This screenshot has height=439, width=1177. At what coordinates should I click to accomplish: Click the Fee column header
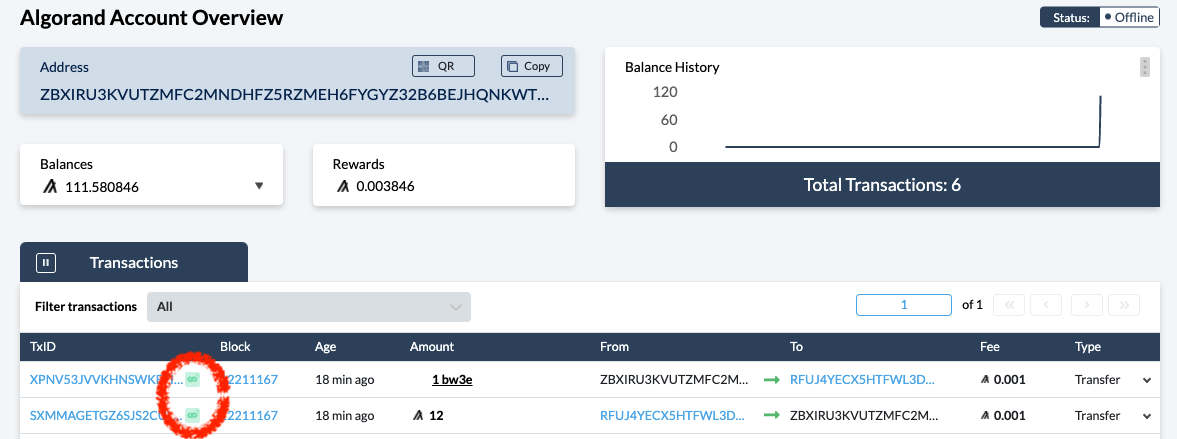[989, 347]
